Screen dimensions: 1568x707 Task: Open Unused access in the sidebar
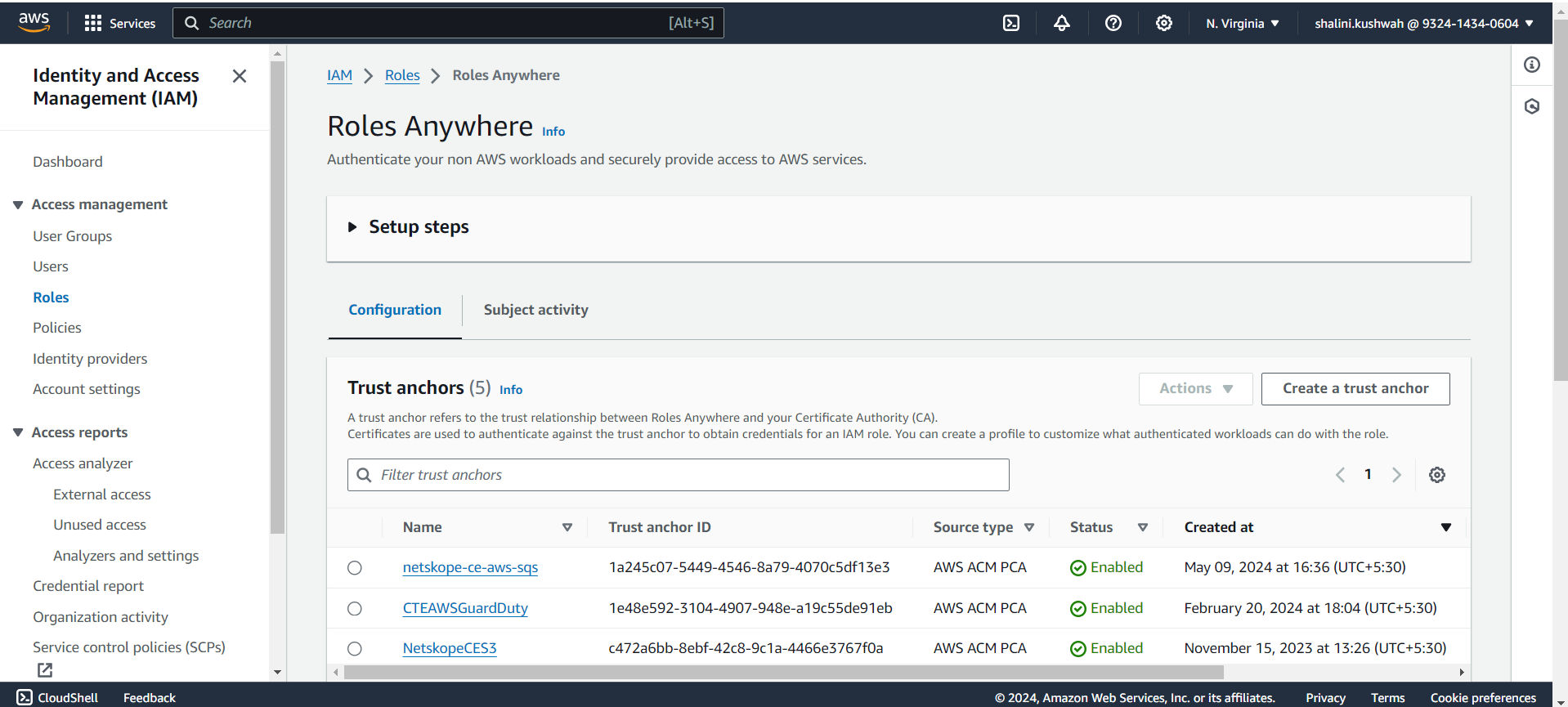tap(100, 525)
